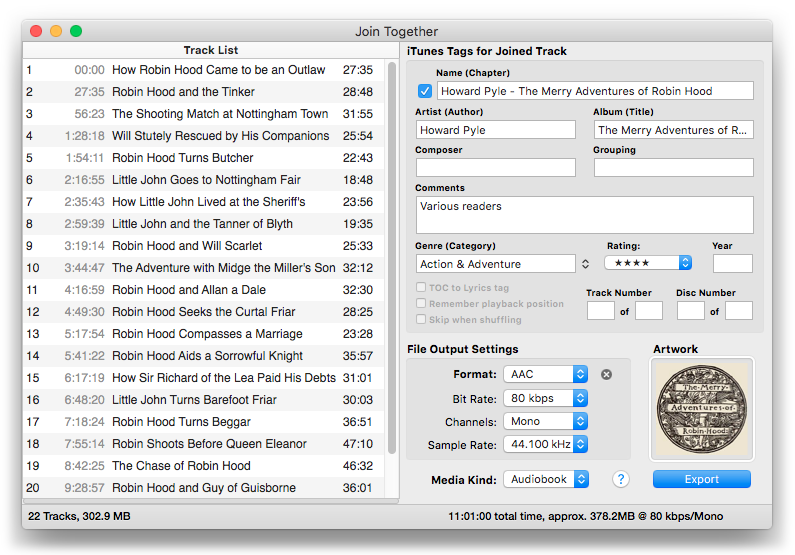Click the '22 Tracks, 302.9 MB' status text
Image resolution: width=795 pixels, height=555 pixels.
click(x=79, y=516)
